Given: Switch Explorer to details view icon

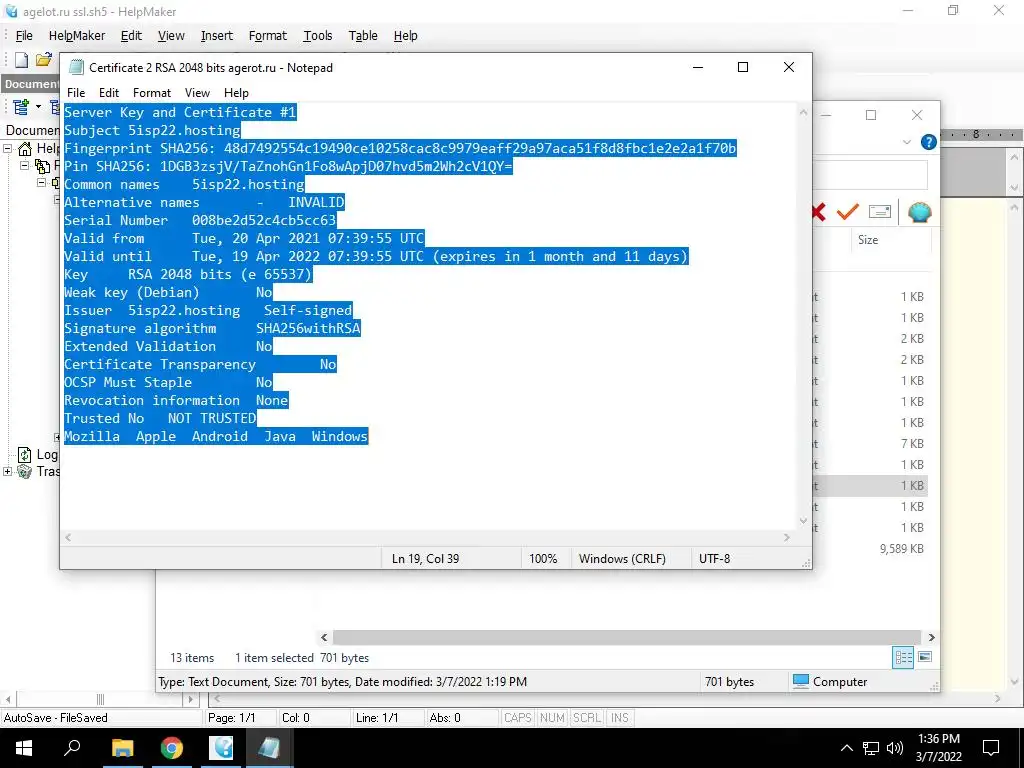Looking at the screenshot, I should (x=903, y=657).
